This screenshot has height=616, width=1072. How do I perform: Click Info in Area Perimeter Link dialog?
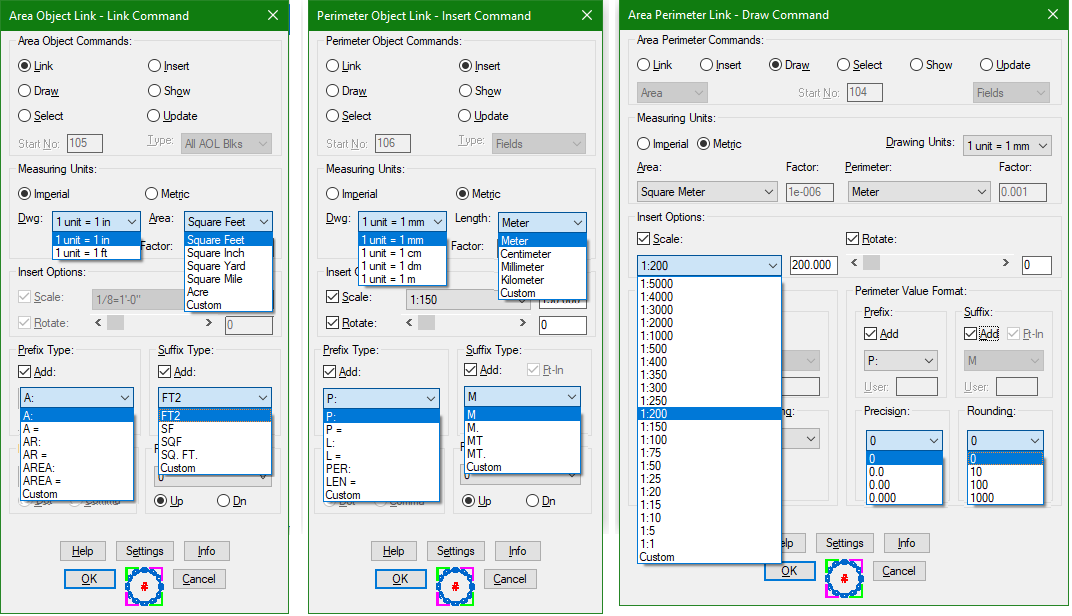[x=907, y=543]
